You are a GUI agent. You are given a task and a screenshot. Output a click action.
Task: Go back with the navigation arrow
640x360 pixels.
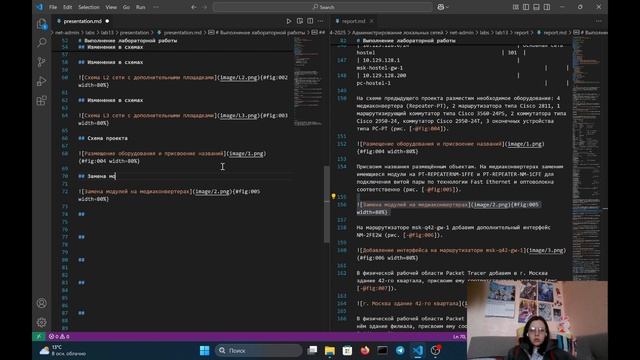[193, 7]
